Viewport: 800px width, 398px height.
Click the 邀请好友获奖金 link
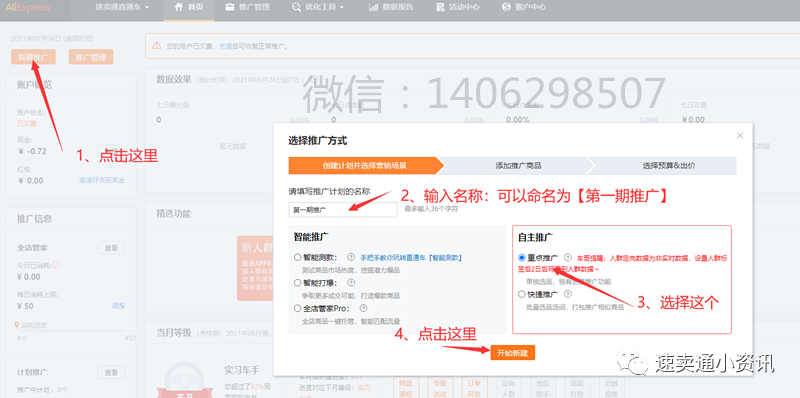click(102, 180)
